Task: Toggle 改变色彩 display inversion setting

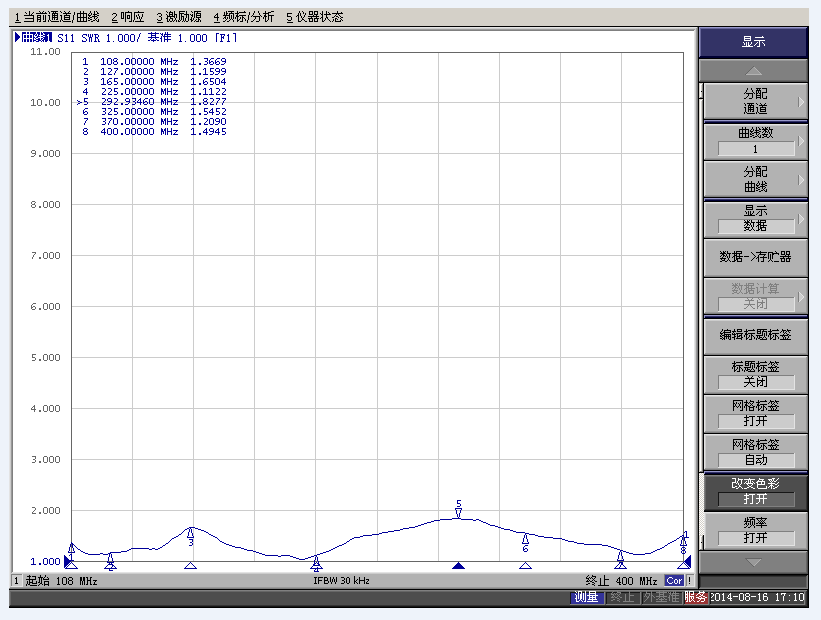Action: point(755,491)
